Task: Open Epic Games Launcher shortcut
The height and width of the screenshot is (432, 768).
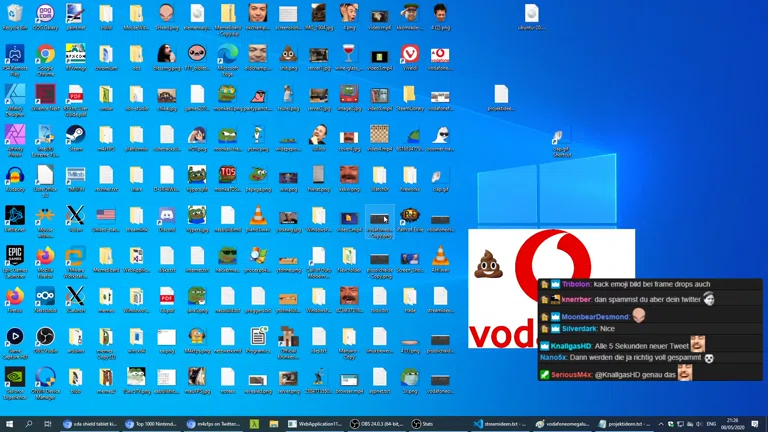Action: pyautogui.click(x=14, y=257)
